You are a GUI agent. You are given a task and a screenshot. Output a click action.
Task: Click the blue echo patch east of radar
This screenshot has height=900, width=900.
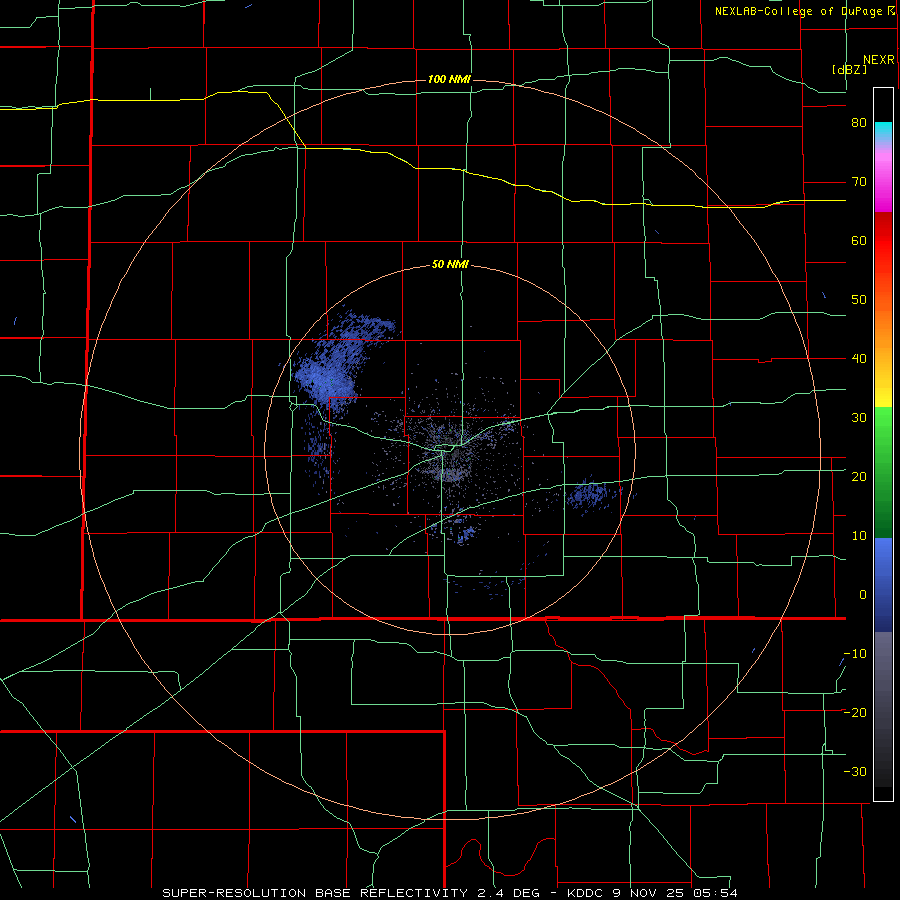(x=591, y=495)
